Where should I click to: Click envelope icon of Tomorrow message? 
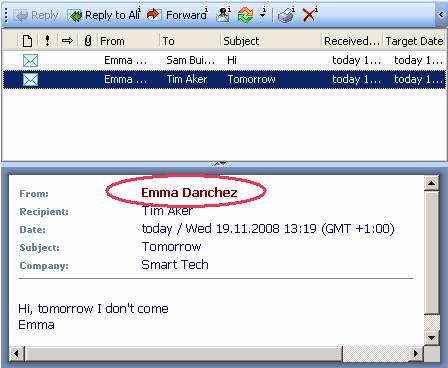[30, 80]
